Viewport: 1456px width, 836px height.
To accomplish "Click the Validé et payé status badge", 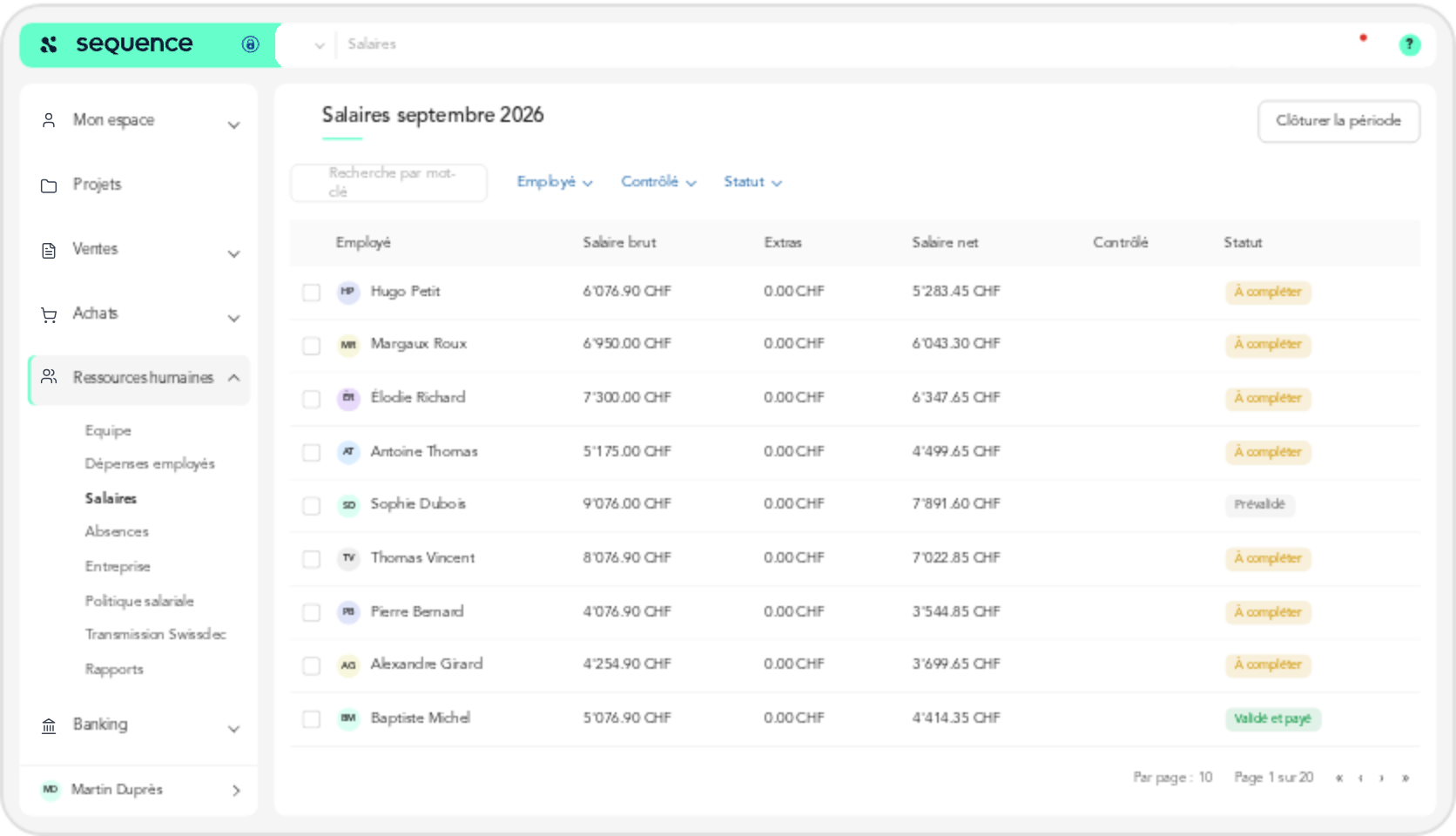I will (1272, 718).
